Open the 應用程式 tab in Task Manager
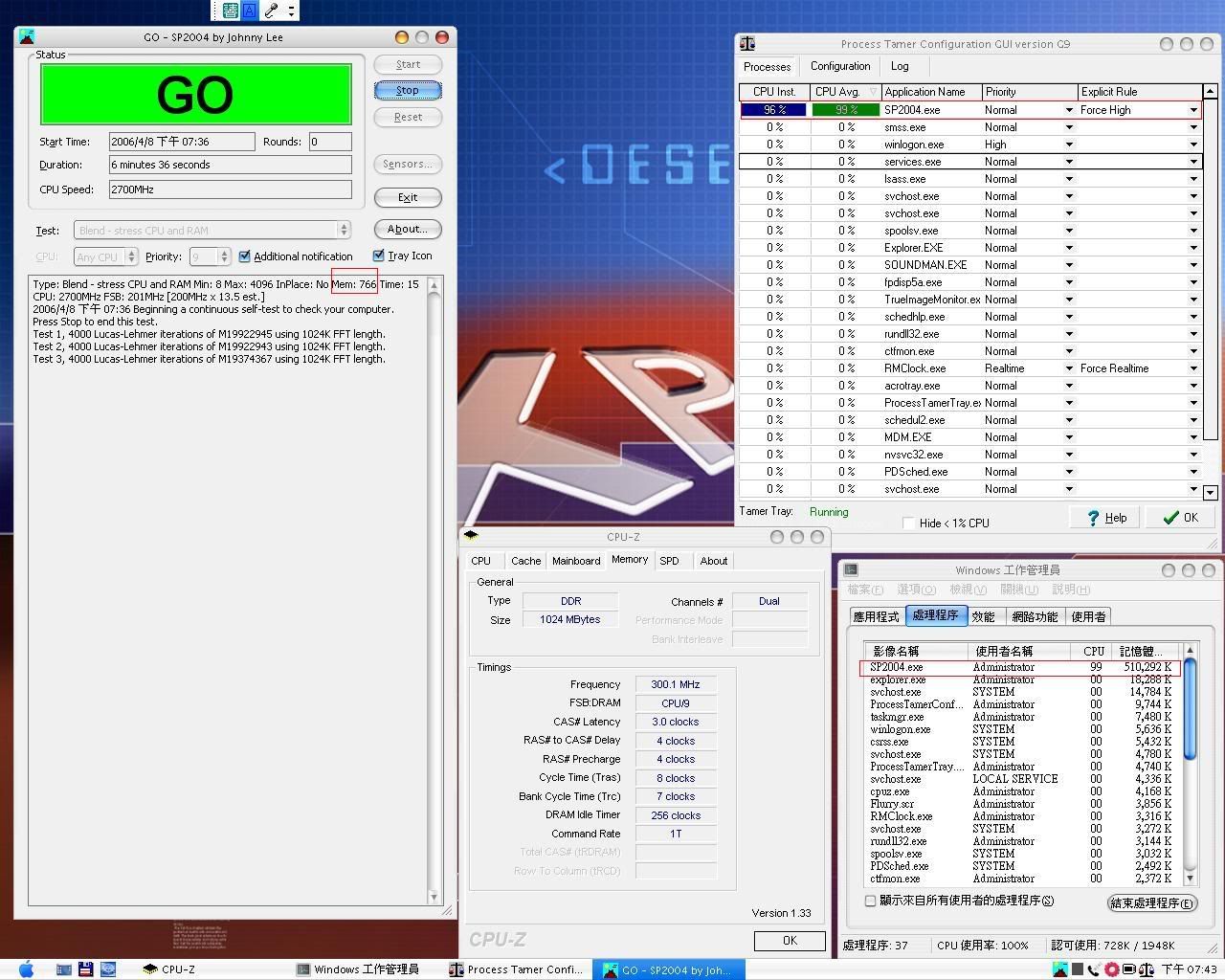The width and height of the screenshot is (1225, 980). pos(876,616)
